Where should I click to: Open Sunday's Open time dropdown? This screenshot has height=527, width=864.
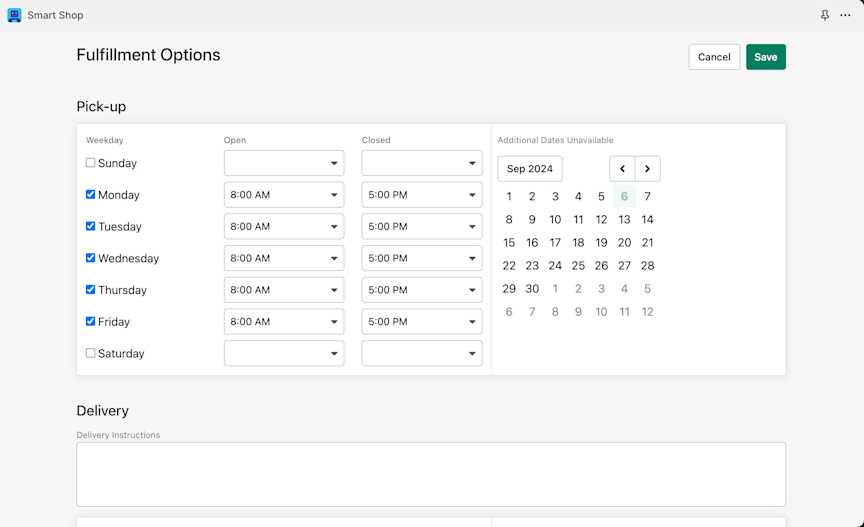(284, 163)
